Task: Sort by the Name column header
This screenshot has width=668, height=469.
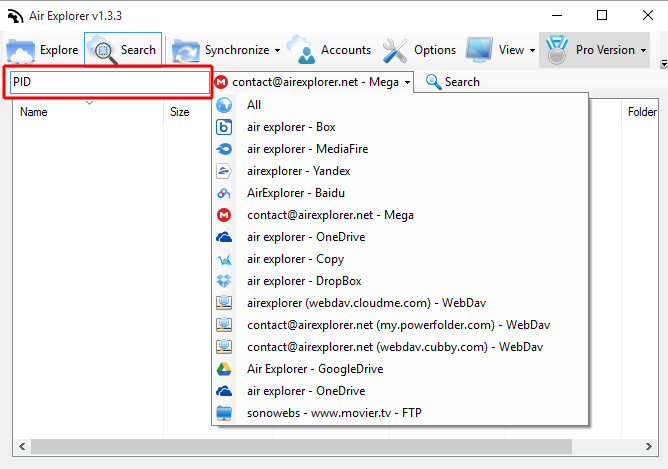Action: [34, 112]
